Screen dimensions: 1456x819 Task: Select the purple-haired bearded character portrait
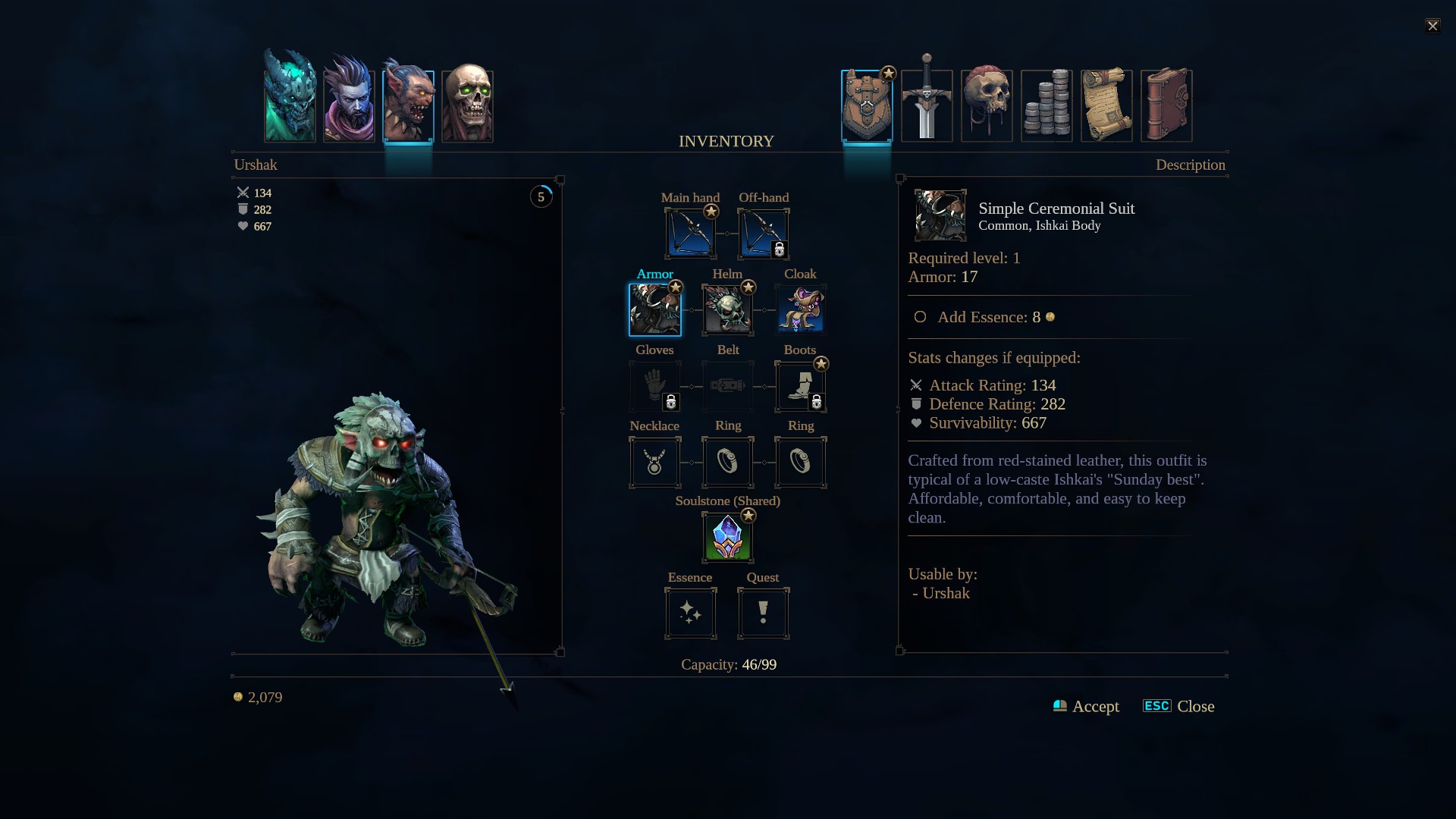point(349,99)
